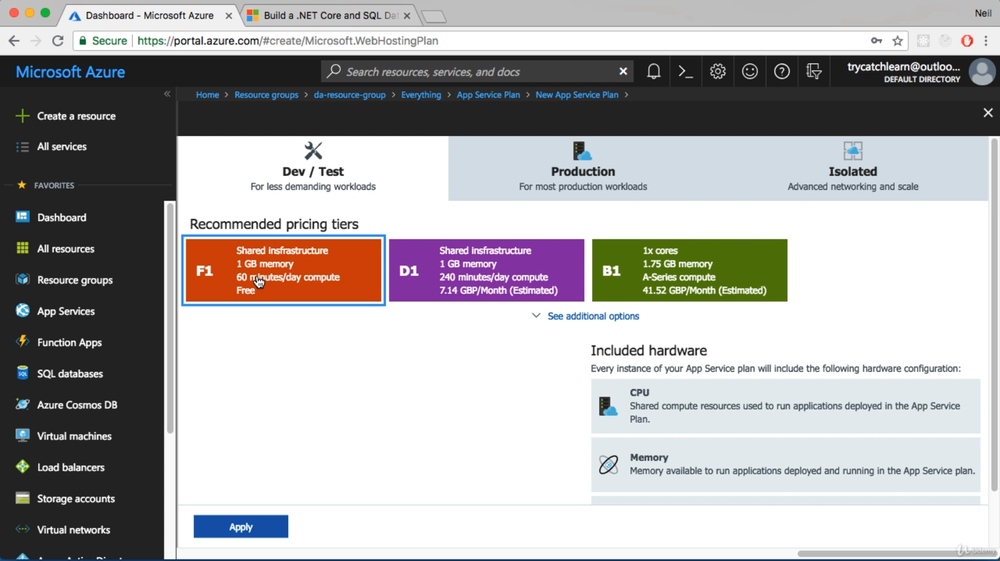Viewport: 1000px width, 561px height.
Task: Open Resource groups breadcrumb link
Action: point(266,94)
